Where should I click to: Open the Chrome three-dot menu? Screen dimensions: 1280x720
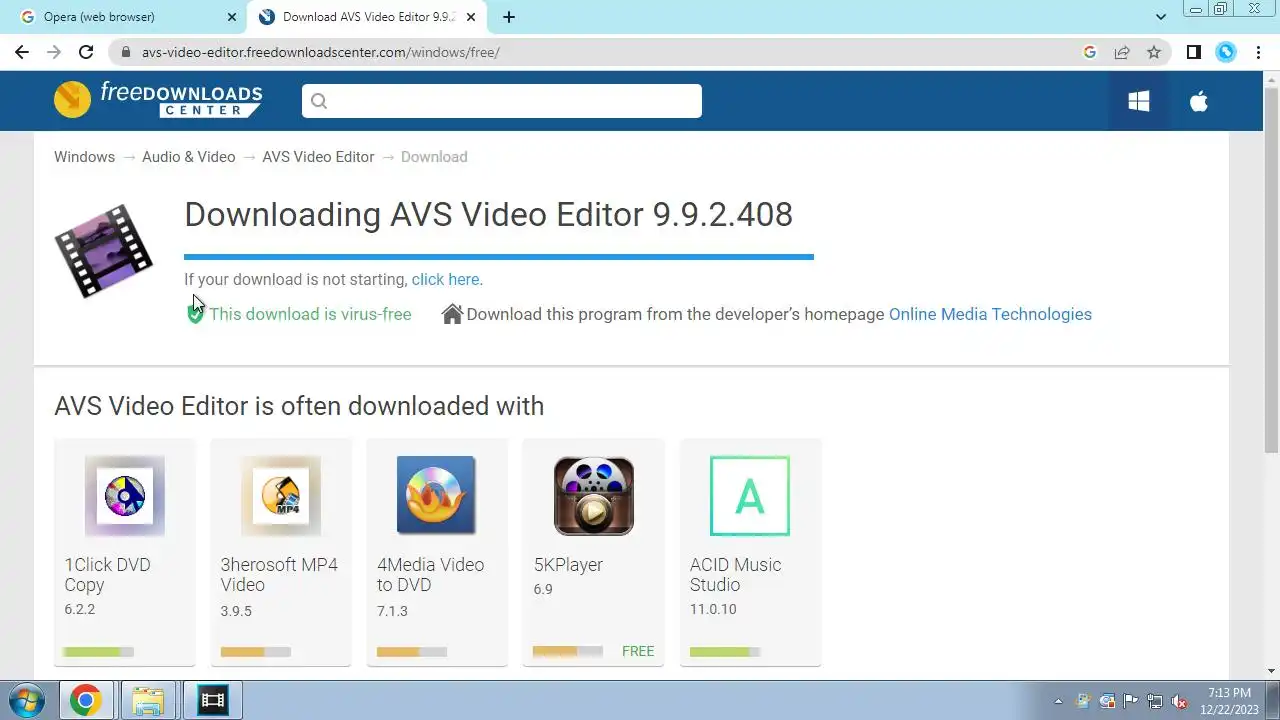1257,52
